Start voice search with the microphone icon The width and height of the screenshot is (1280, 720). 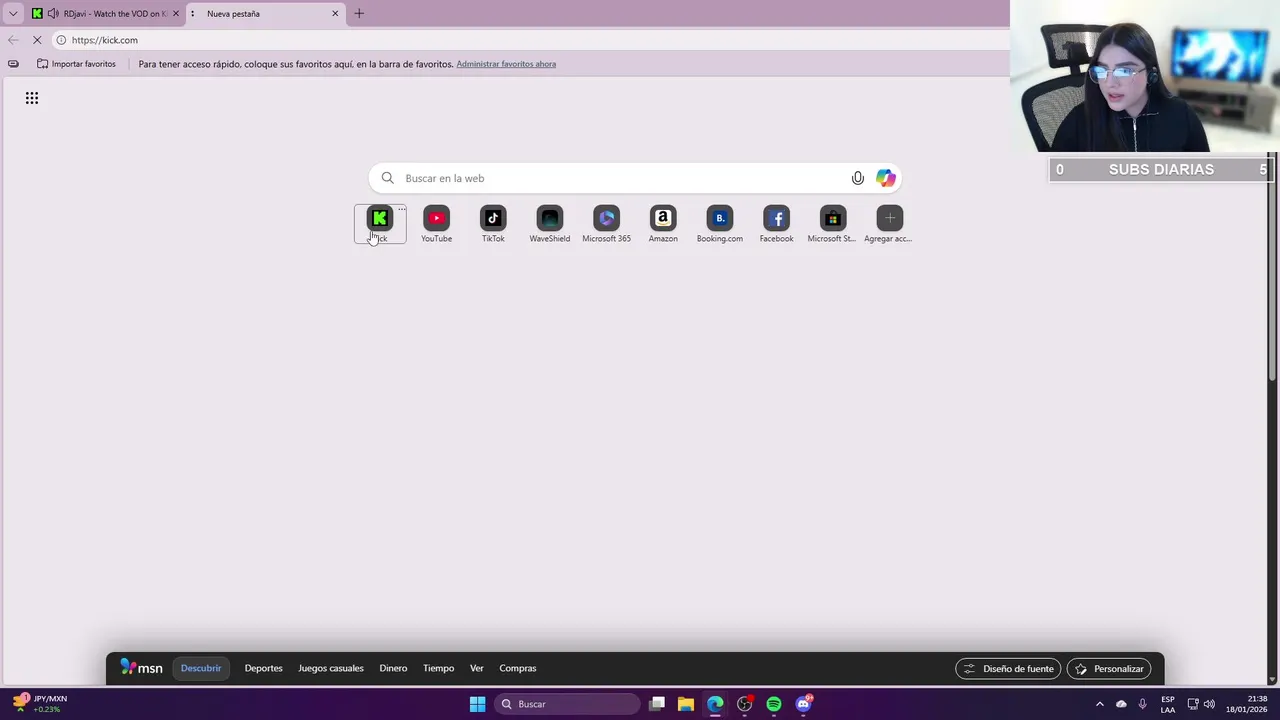coord(857,178)
